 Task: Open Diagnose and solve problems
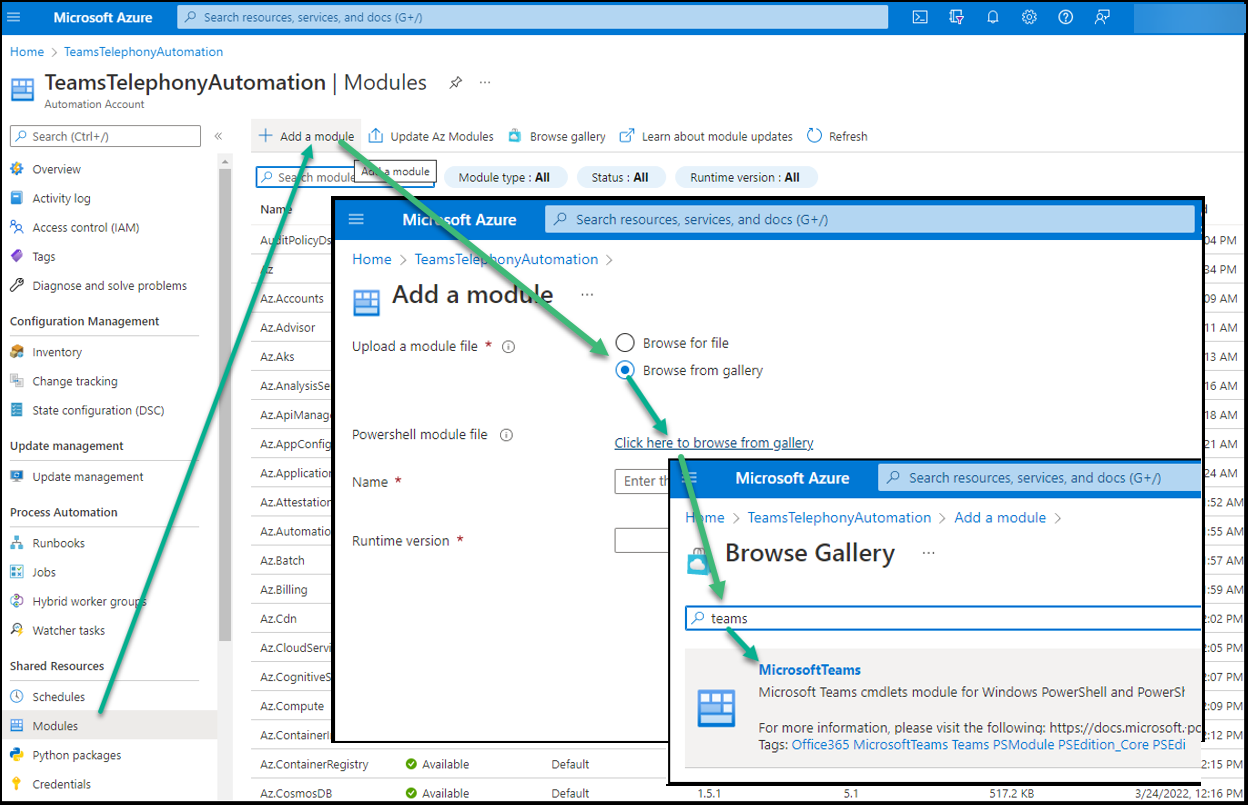click(x=110, y=285)
